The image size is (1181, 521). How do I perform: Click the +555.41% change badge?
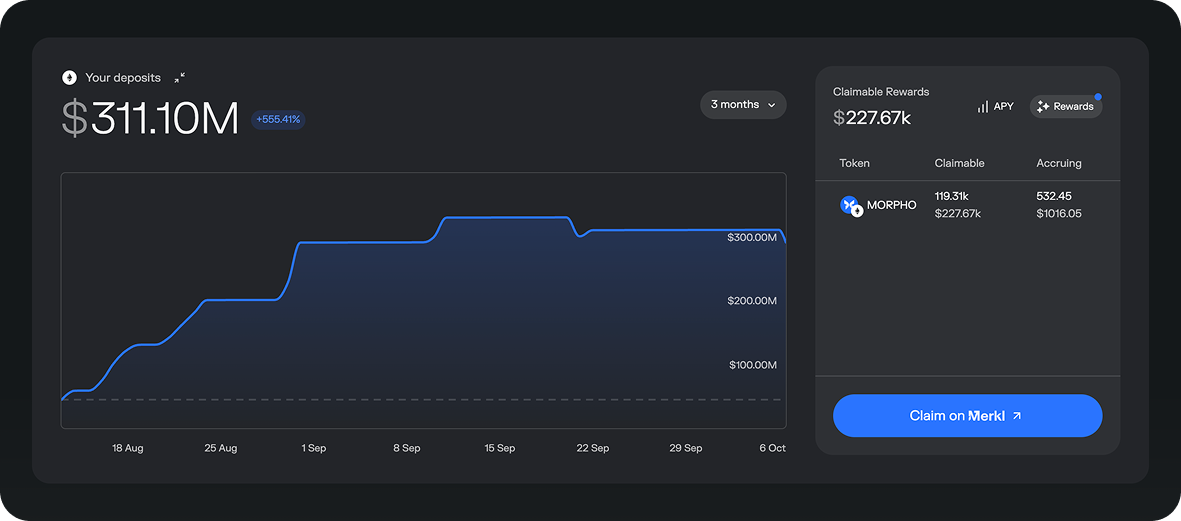point(278,120)
